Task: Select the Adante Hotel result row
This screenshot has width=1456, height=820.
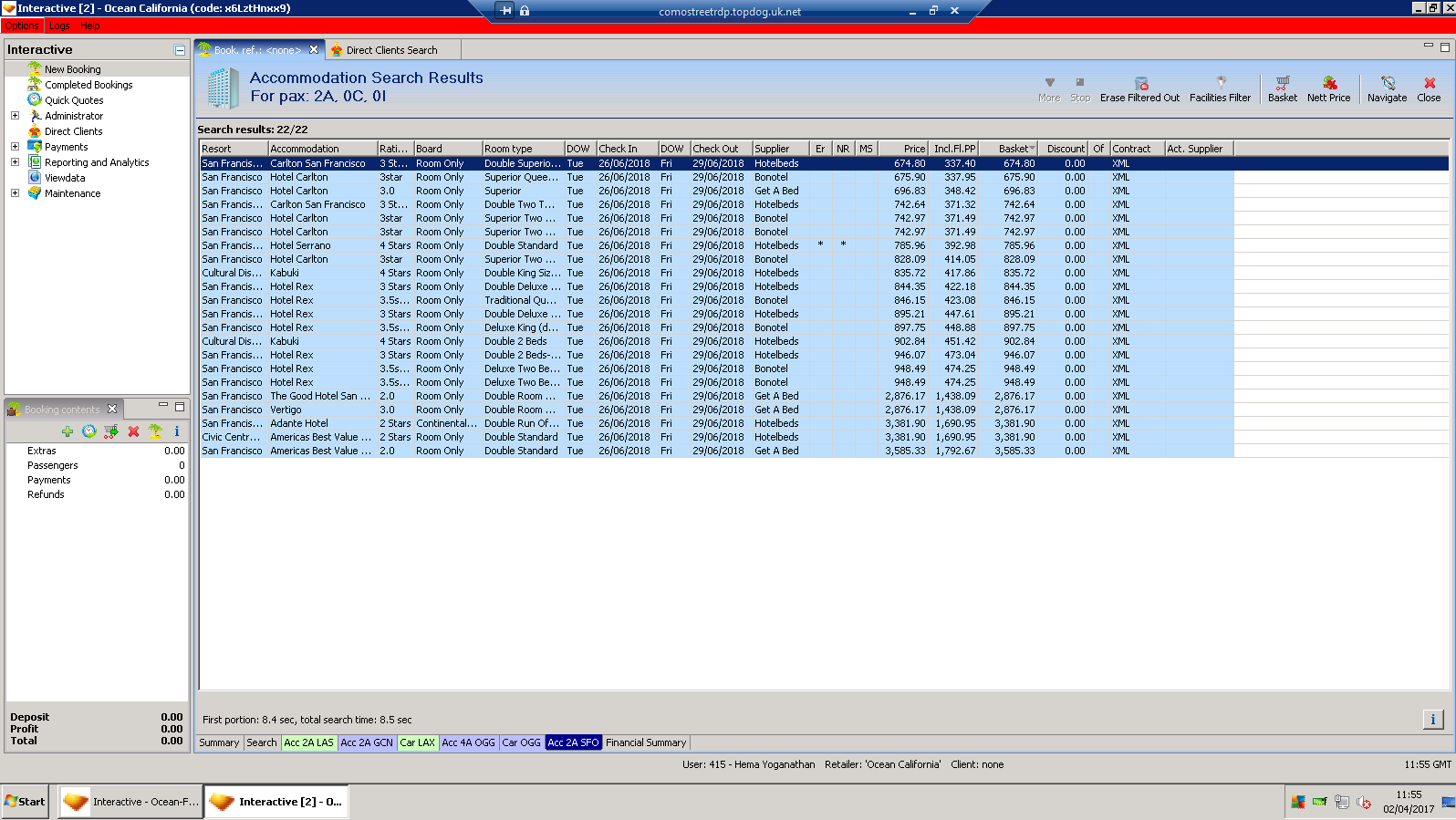Action: tap(716, 423)
